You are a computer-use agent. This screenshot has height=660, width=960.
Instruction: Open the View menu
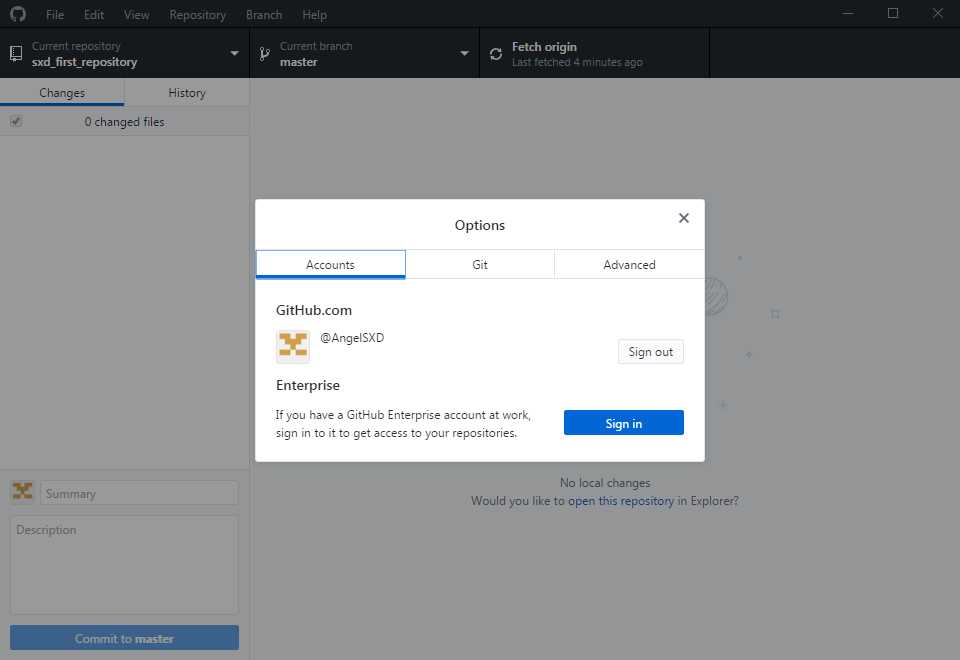(x=137, y=14)
